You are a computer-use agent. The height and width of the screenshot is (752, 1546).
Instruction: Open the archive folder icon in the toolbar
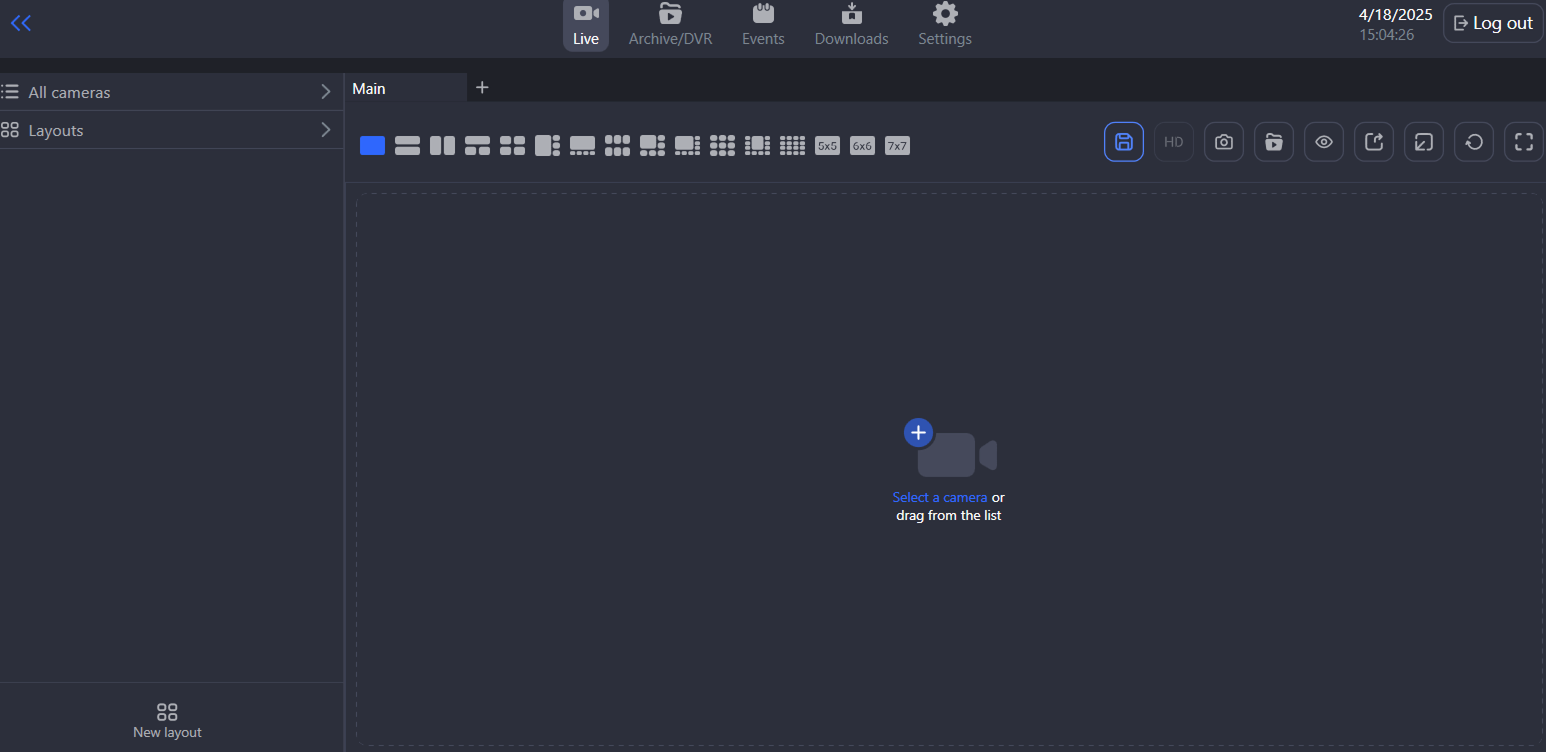click(1273, 142)
